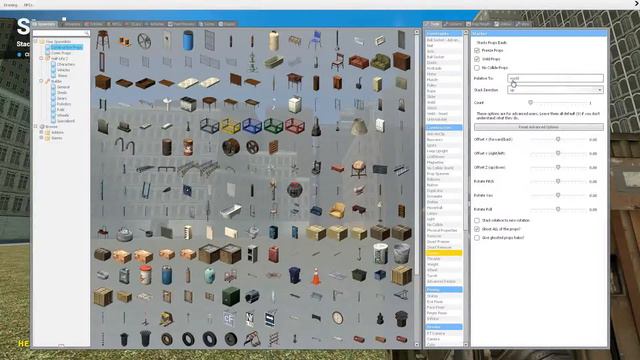This screenshot has width=640, height=360.
Task: Open the Options tab in right panel
Action: click(454, 24)
